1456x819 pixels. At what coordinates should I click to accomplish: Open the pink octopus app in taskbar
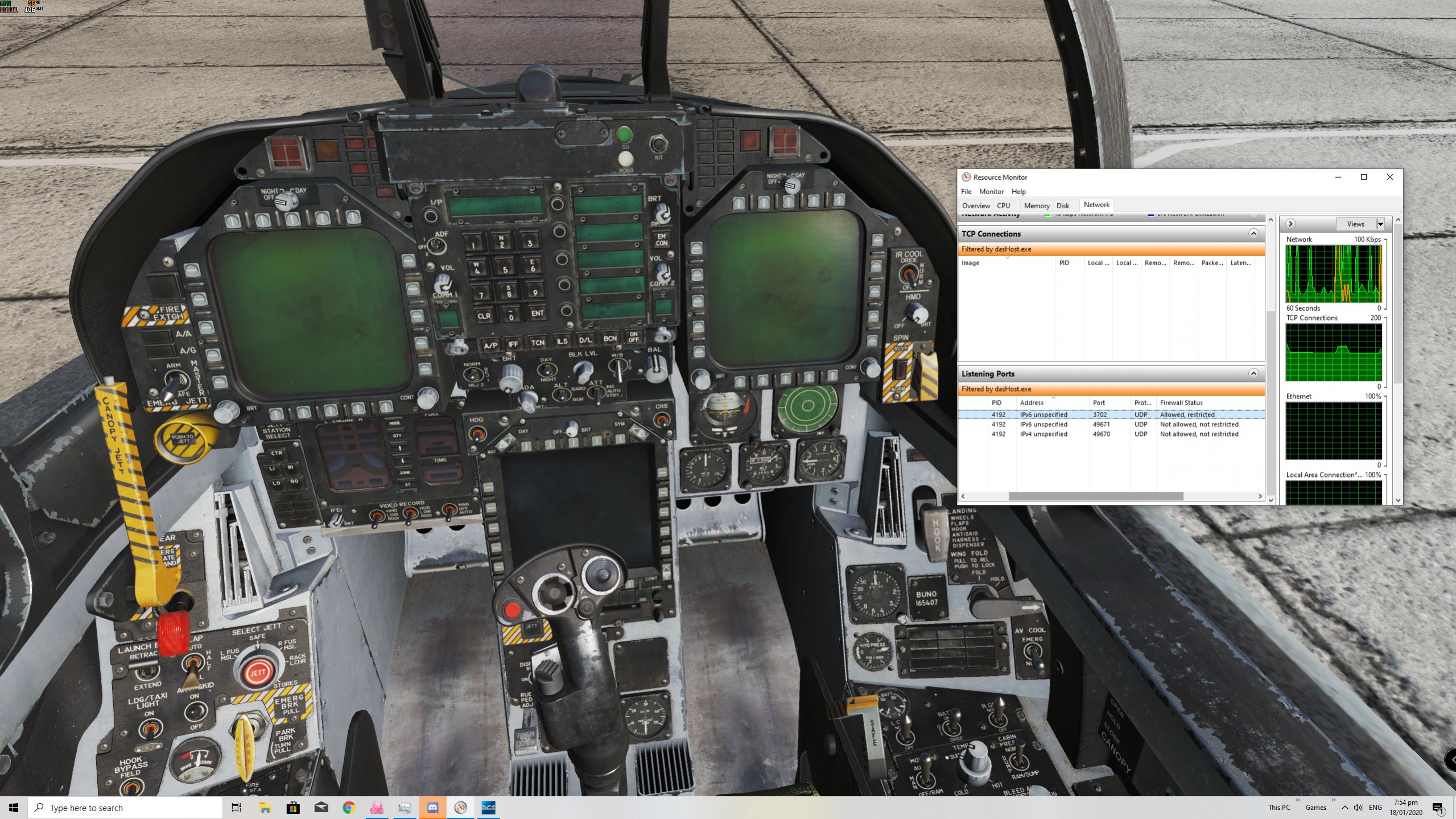tap(377, 808)
